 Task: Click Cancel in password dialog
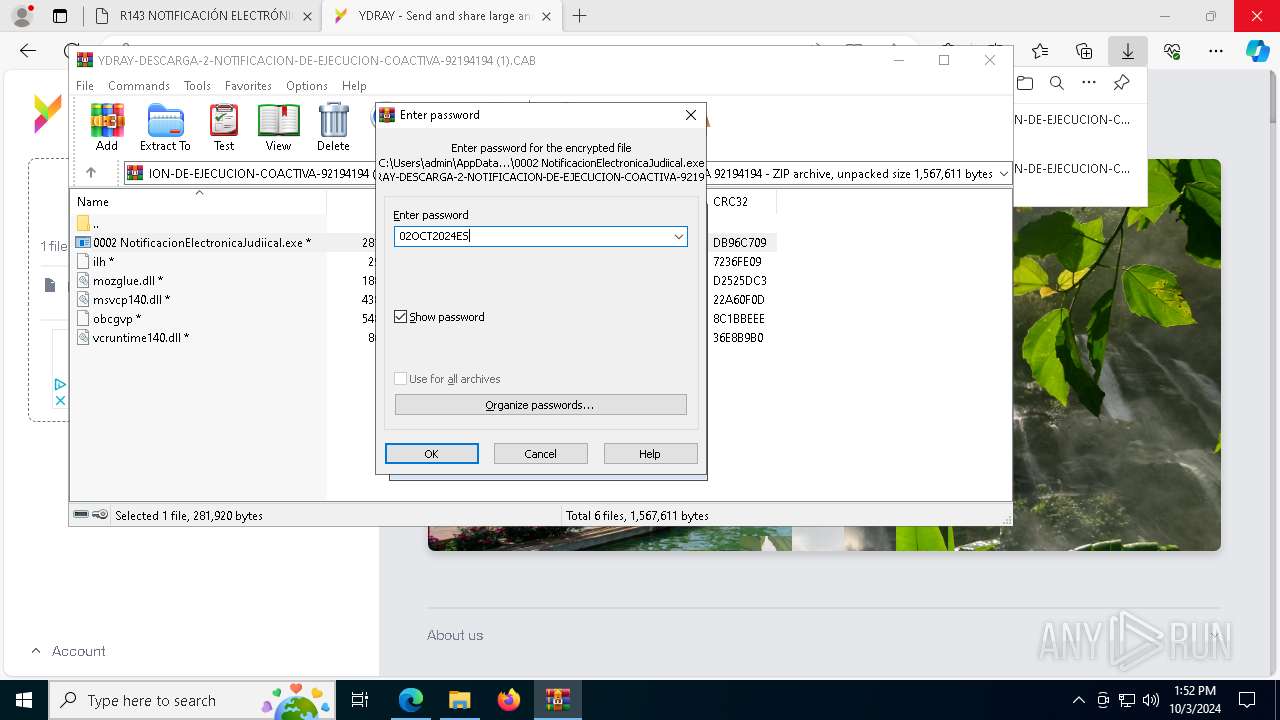[x=541, y=454]
